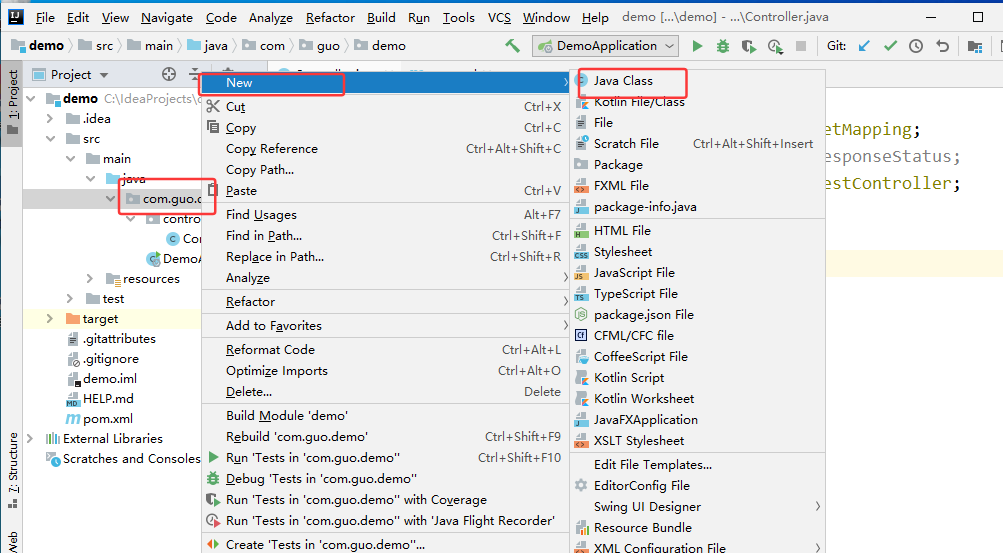
Task: Open the File menu
Action: [x=45, y=17]
